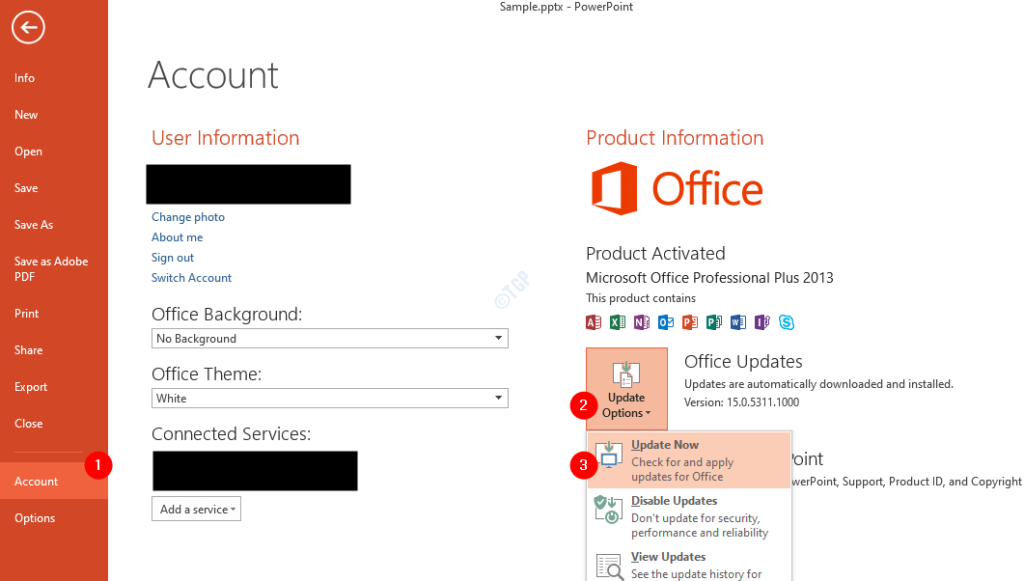This screenshot has height=581, width=1024.
Task: Click the View Updates magnifier icon
Action: point(607,564)
